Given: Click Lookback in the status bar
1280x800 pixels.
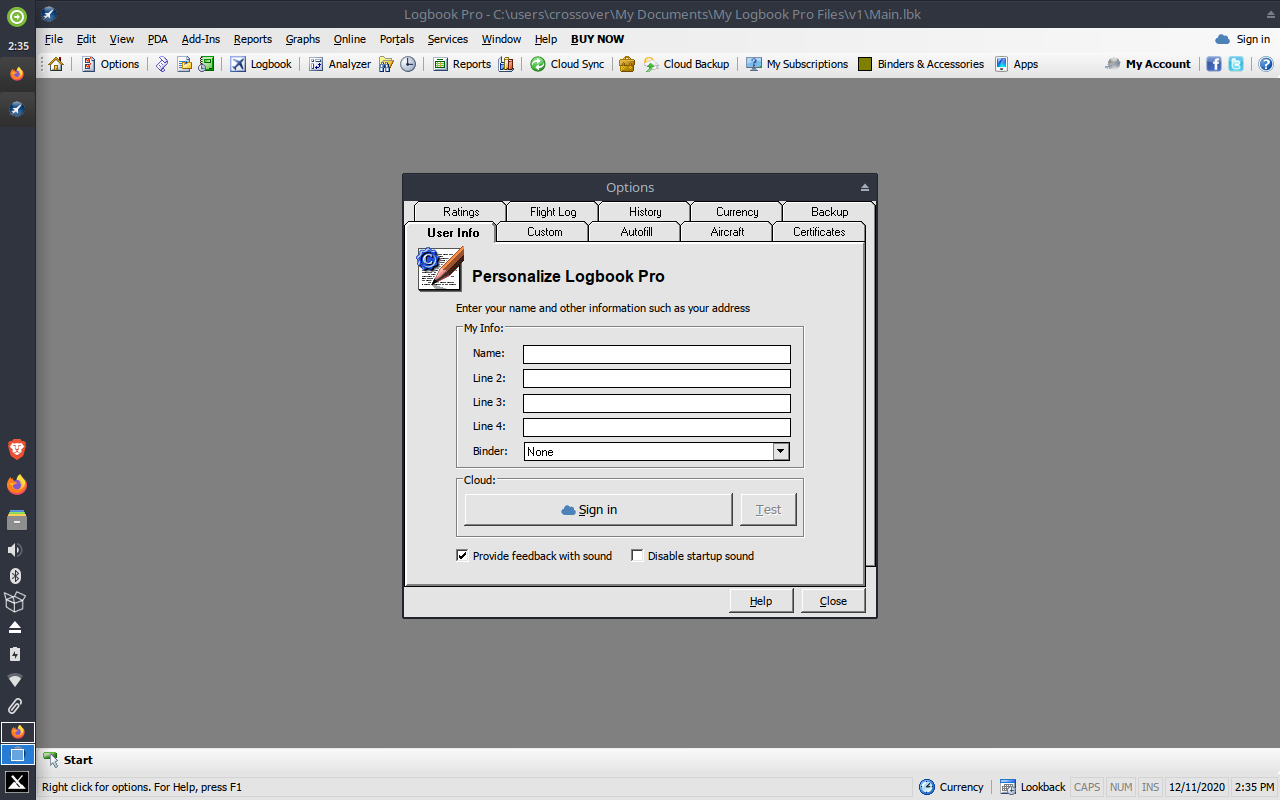Looking at the screenshot, I should pos(1033,787).
